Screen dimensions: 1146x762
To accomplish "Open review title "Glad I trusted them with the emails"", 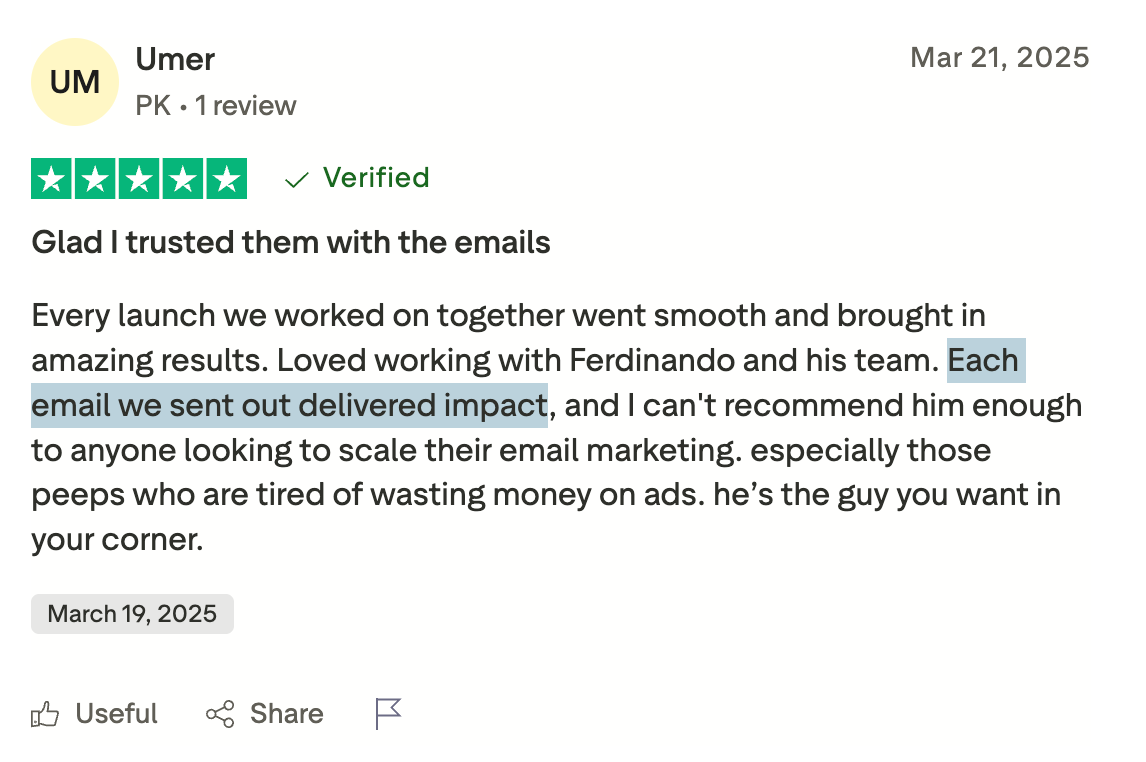I will tap(291, 242).
